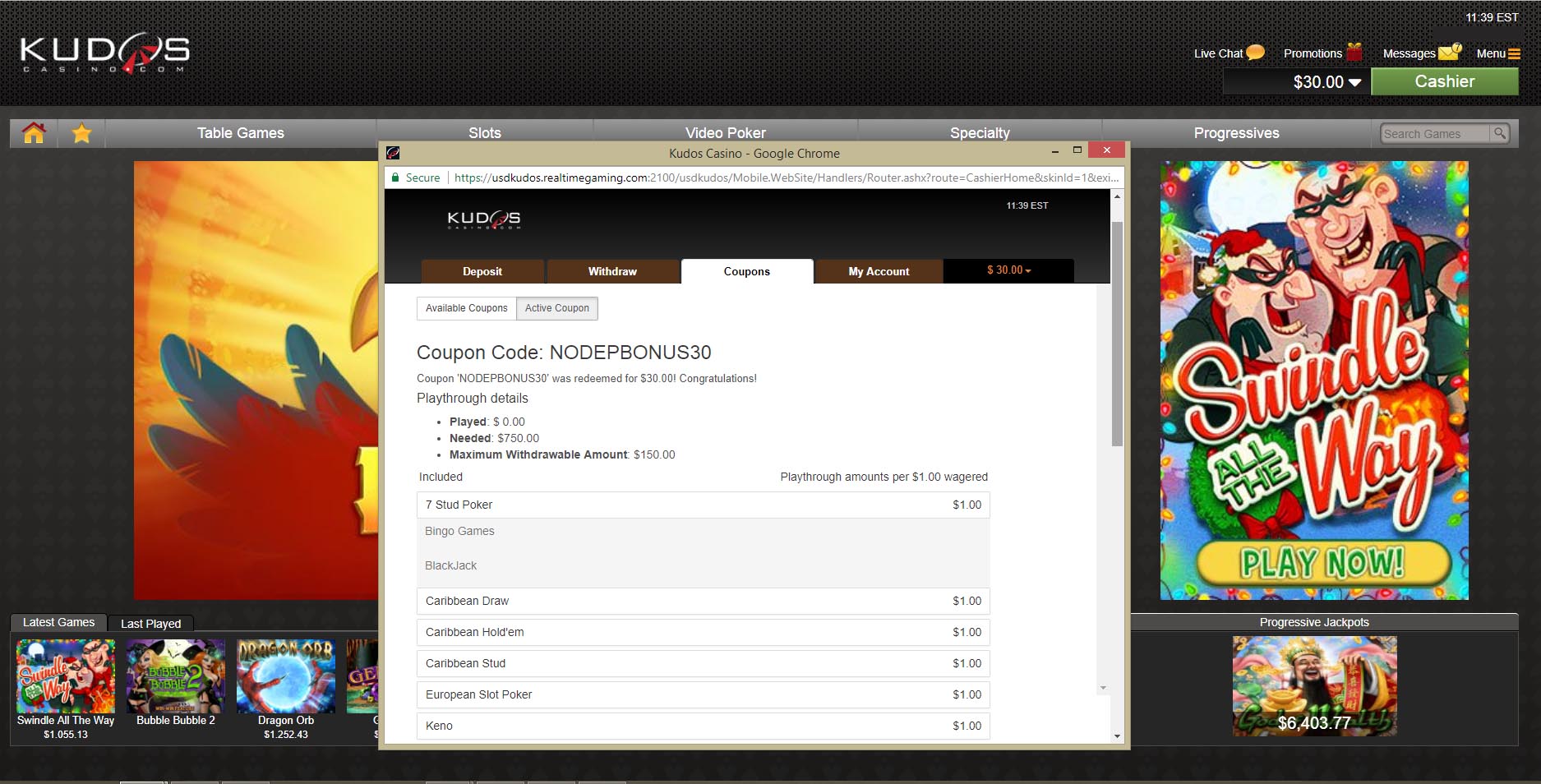This screenshot has height=784, width=1541.
Task: Switch to My Account tab
Action: [879, 271]
